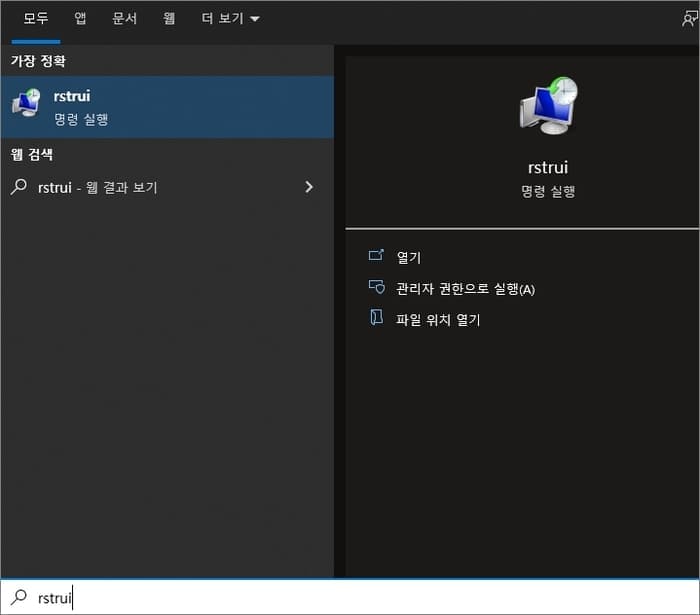Expand the rstrui web result chevron
The width and height of the screenshot is (700, 615).
coord(309,187)
